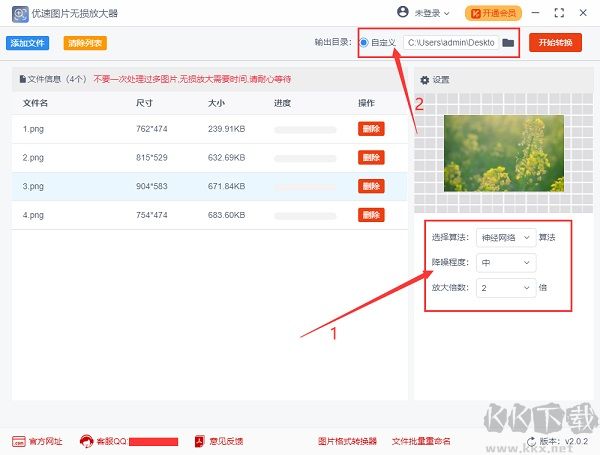This screenshot has height=455, width=600.
Task: Click the 添加文件 button
Action: 28,43
